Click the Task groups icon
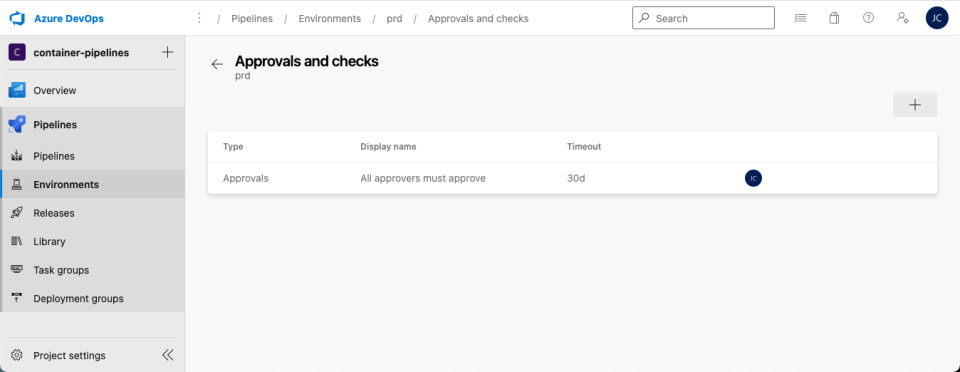 coord(17,270)
